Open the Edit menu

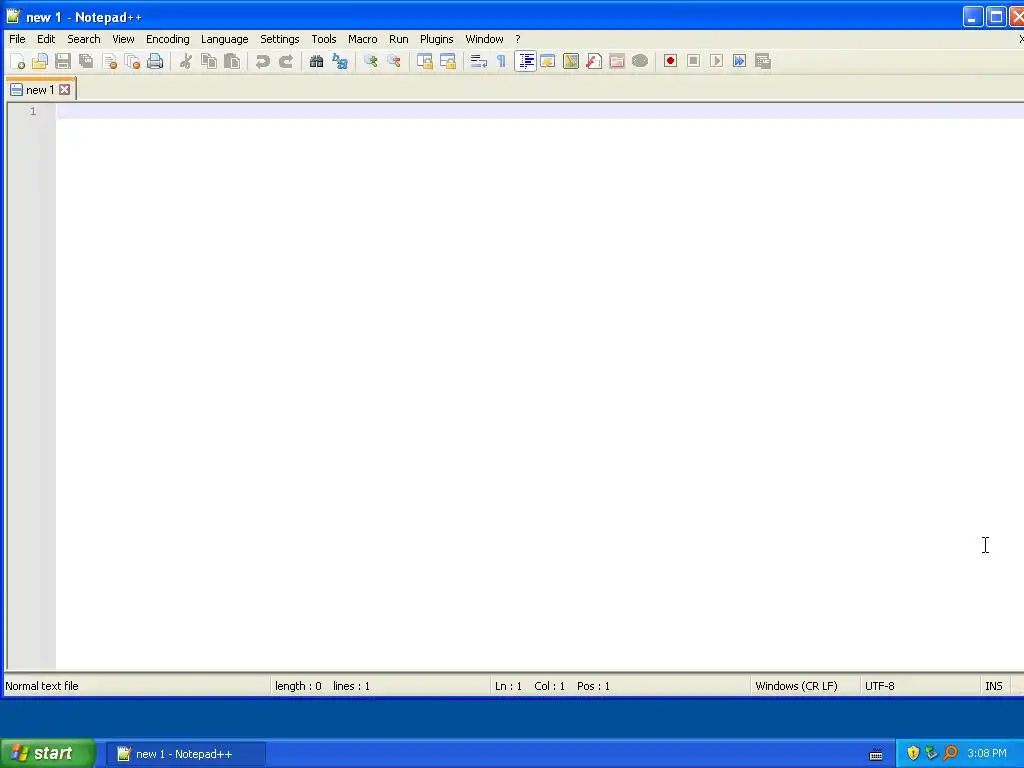(x=46, y=39)
